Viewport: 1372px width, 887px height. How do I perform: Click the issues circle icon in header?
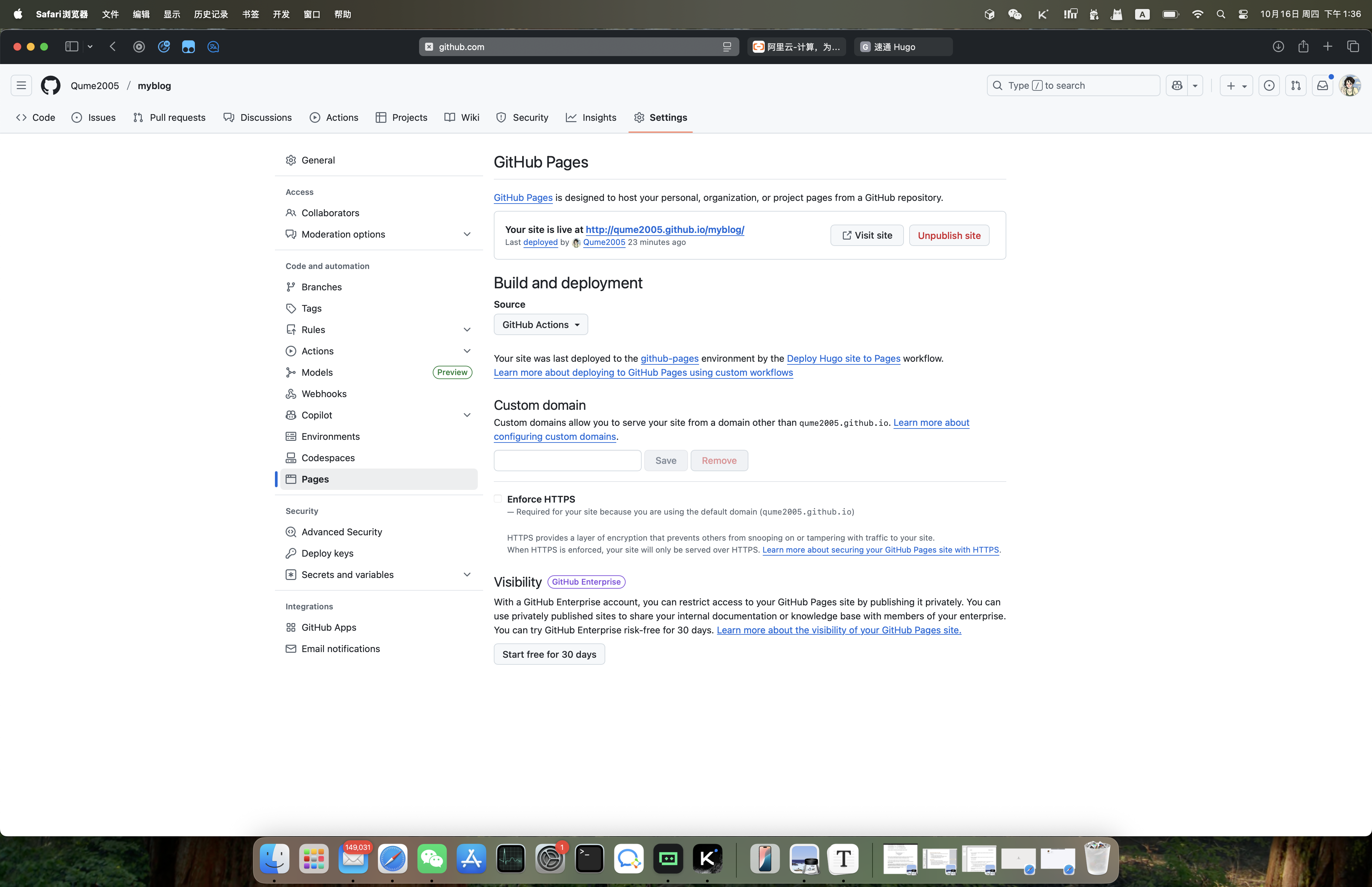tap(1269, 85)
